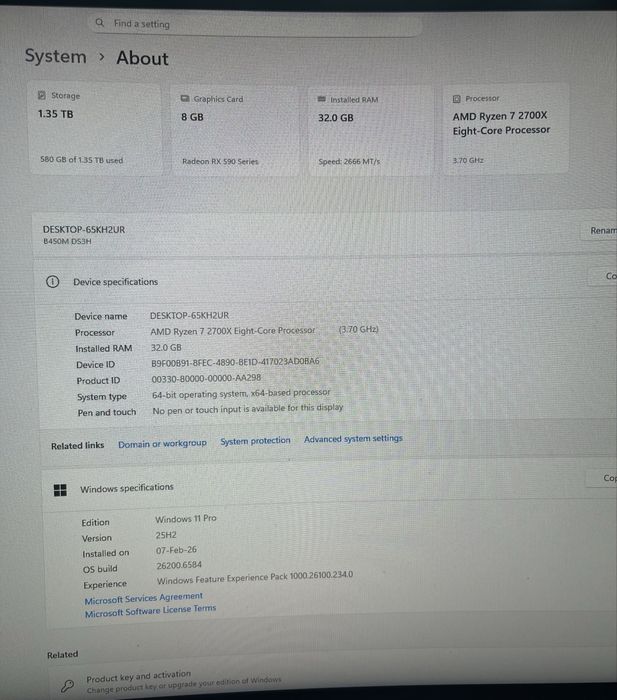Open the Graphics Card 8 GB card
This screenshot has height=700, width=617.
(235, 129)
